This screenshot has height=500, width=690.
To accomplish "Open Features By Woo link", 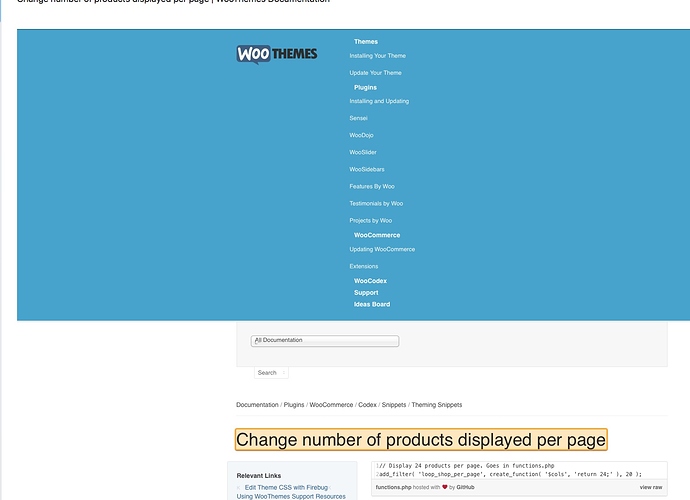I will coord(372,187).
